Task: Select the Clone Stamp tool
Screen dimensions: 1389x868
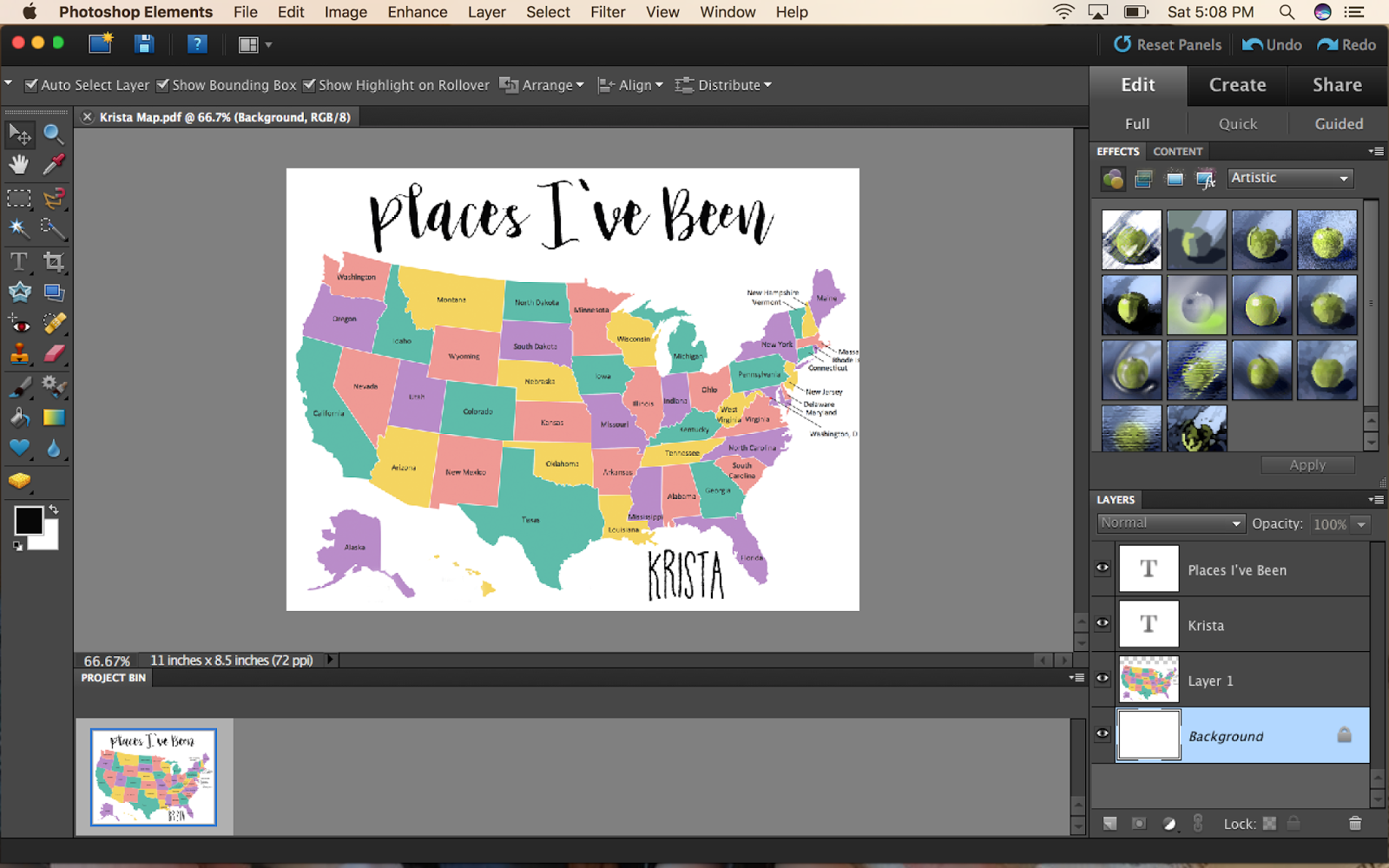Action: coord(19,355)
